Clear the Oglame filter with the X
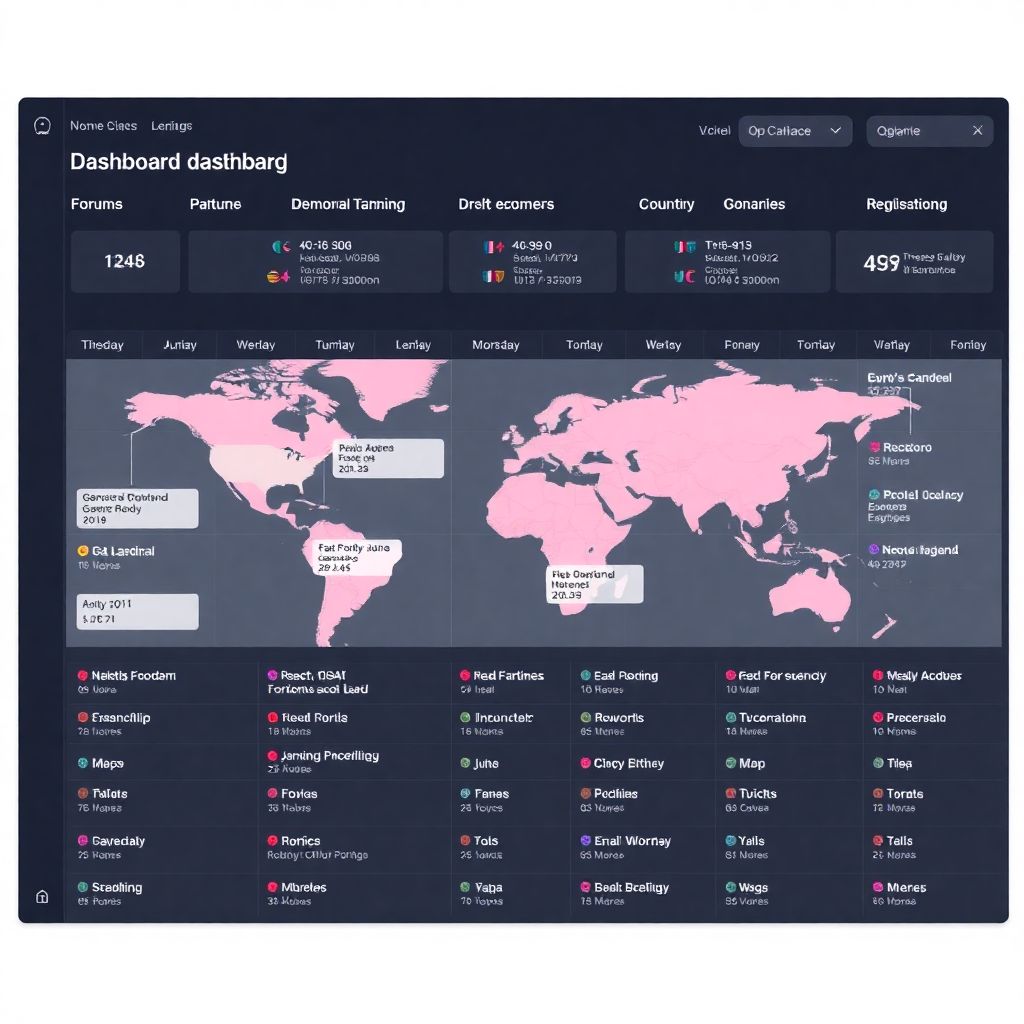 977,131
